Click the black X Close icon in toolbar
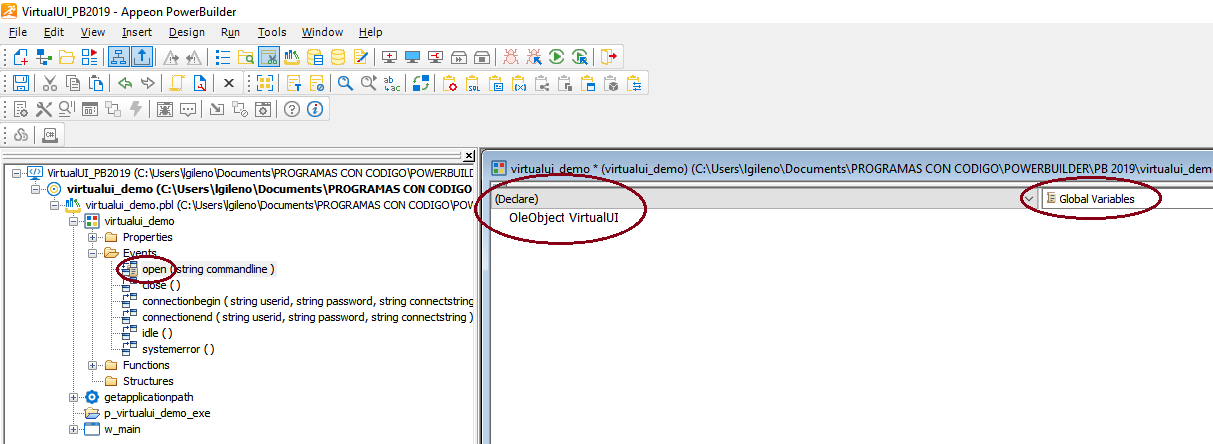1213x444 pixels. click(228, 83)
